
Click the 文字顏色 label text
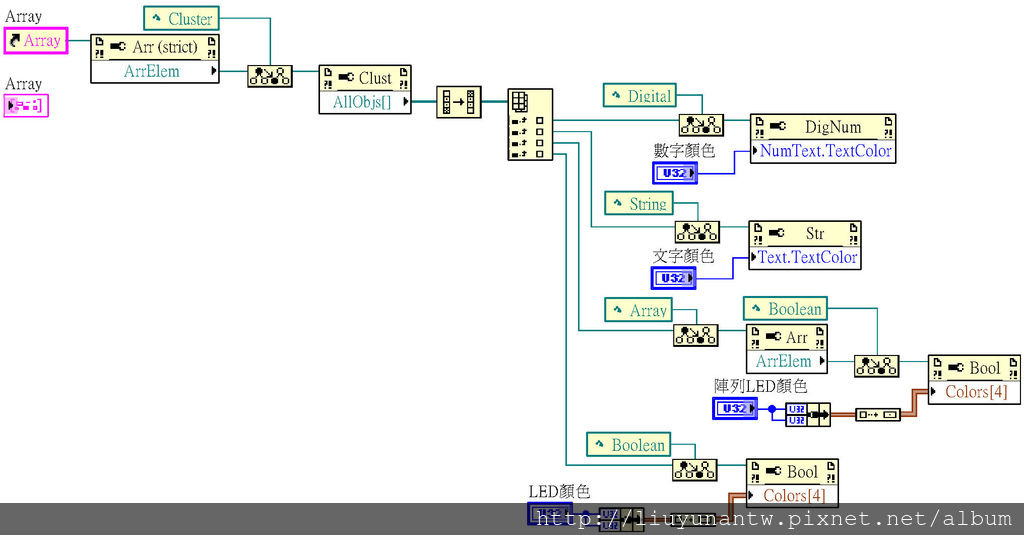coord(683,255)
